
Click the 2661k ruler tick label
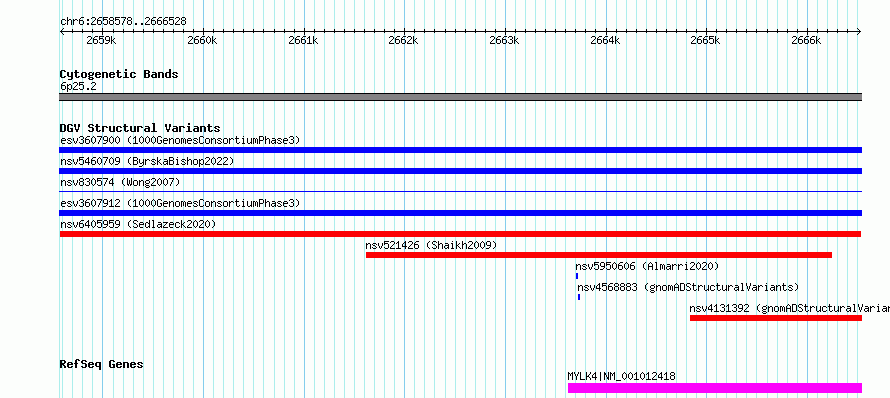point(303,41)
